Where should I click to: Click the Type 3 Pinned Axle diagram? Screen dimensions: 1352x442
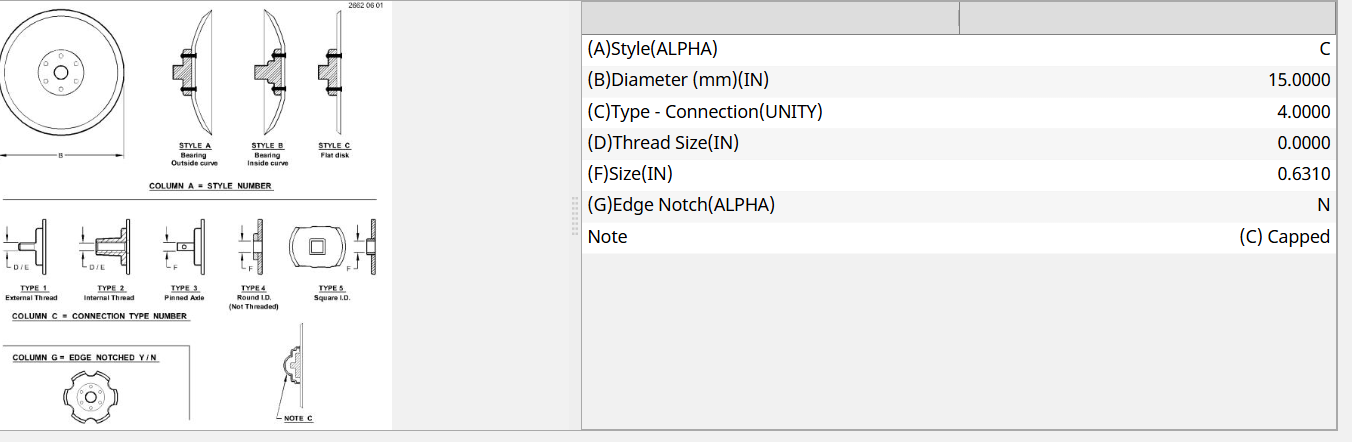185,244
